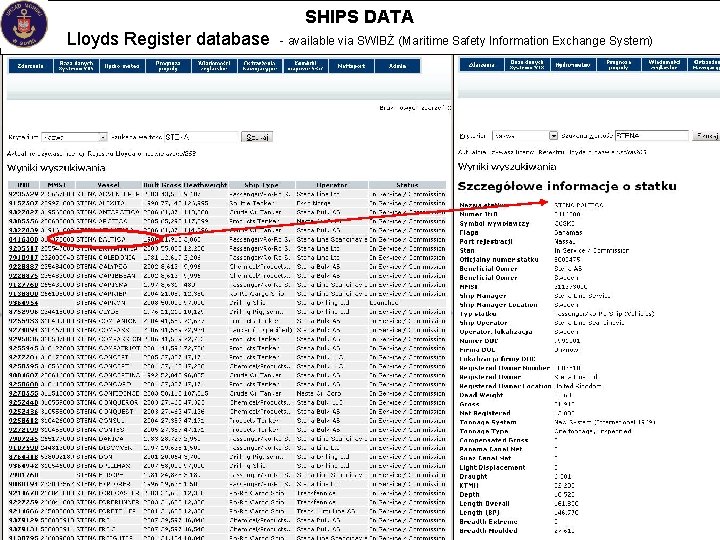Open IMO link for STENA CONQUEROR row
The image size is (720, 540).
(x=23, y=403)
